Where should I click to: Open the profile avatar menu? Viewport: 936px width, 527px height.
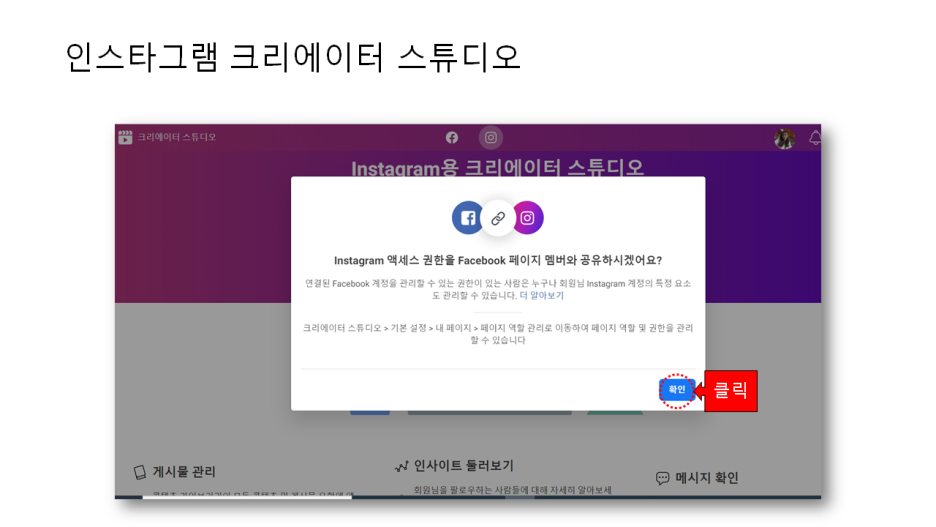[784, 138]
